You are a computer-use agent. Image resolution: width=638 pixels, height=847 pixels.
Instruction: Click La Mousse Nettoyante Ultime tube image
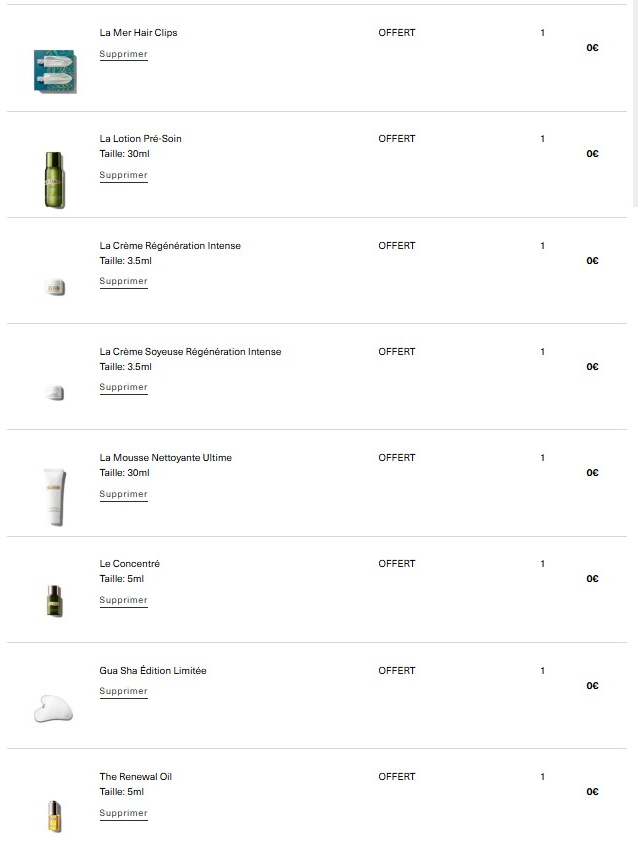[54, 497]
